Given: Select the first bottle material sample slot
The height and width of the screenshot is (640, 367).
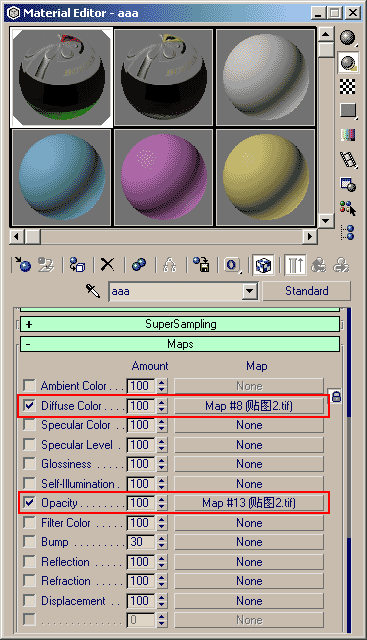Looking at the screenshot, I should tap(62, 77).
